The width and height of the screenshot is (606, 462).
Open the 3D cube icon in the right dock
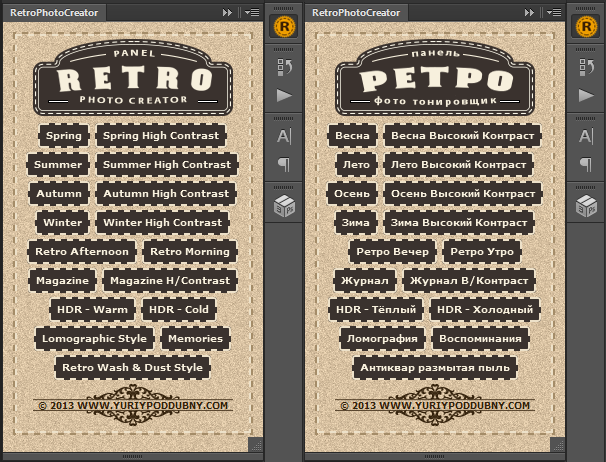click(584, 205)
